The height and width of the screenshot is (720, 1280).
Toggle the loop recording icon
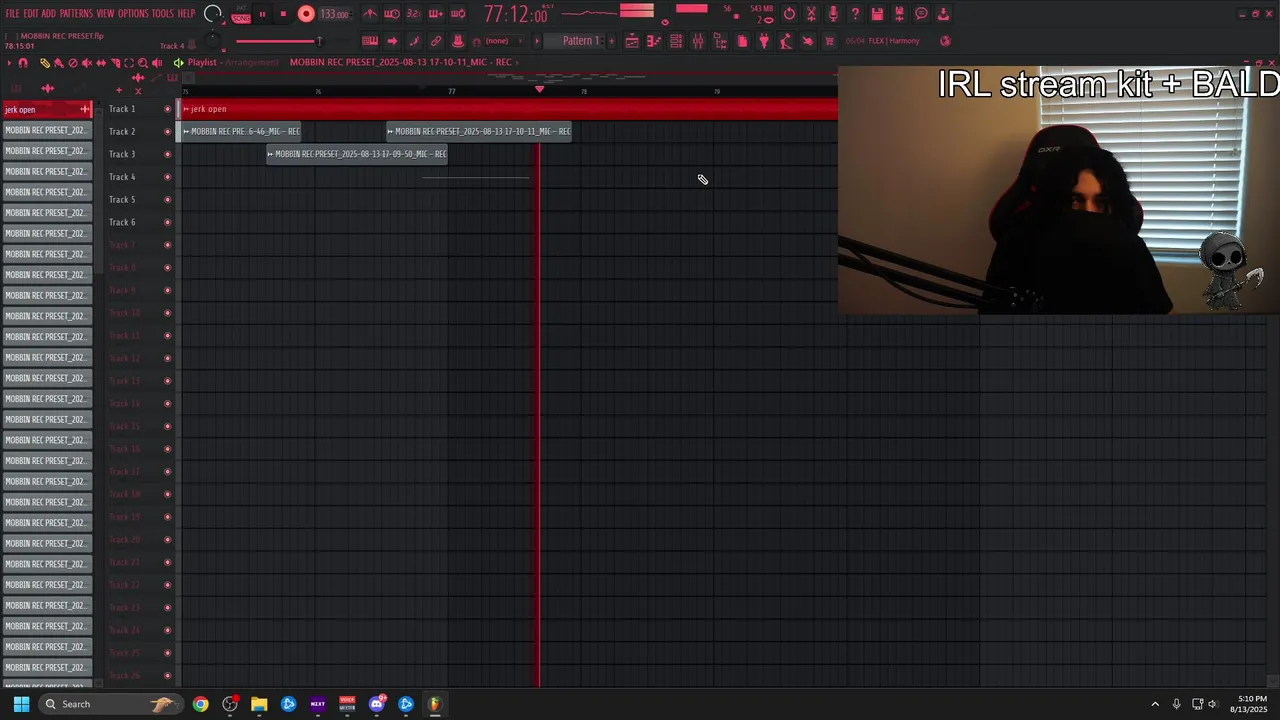(458, 14)
